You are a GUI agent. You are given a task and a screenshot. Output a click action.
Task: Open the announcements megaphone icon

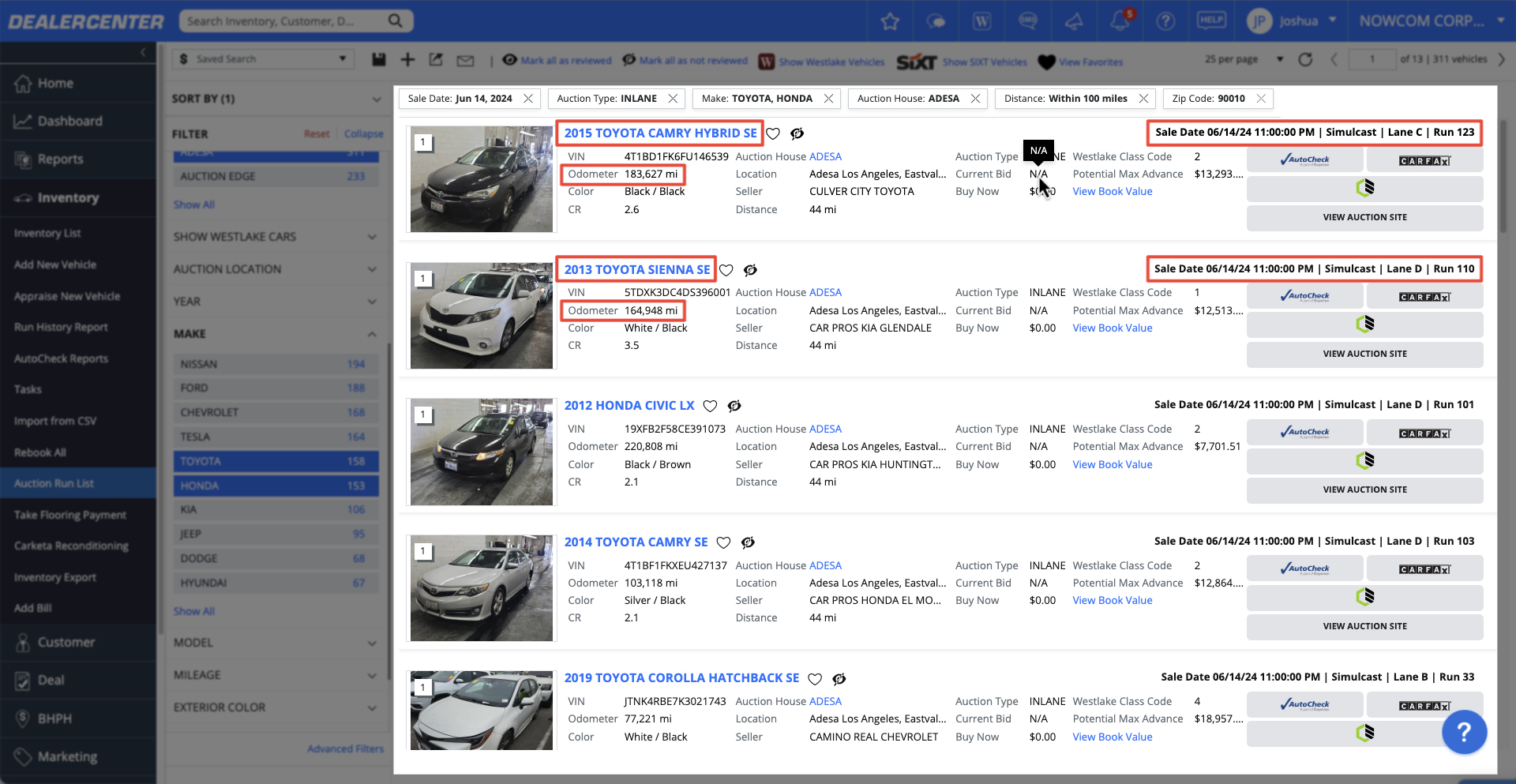[x=1074, y=21]
